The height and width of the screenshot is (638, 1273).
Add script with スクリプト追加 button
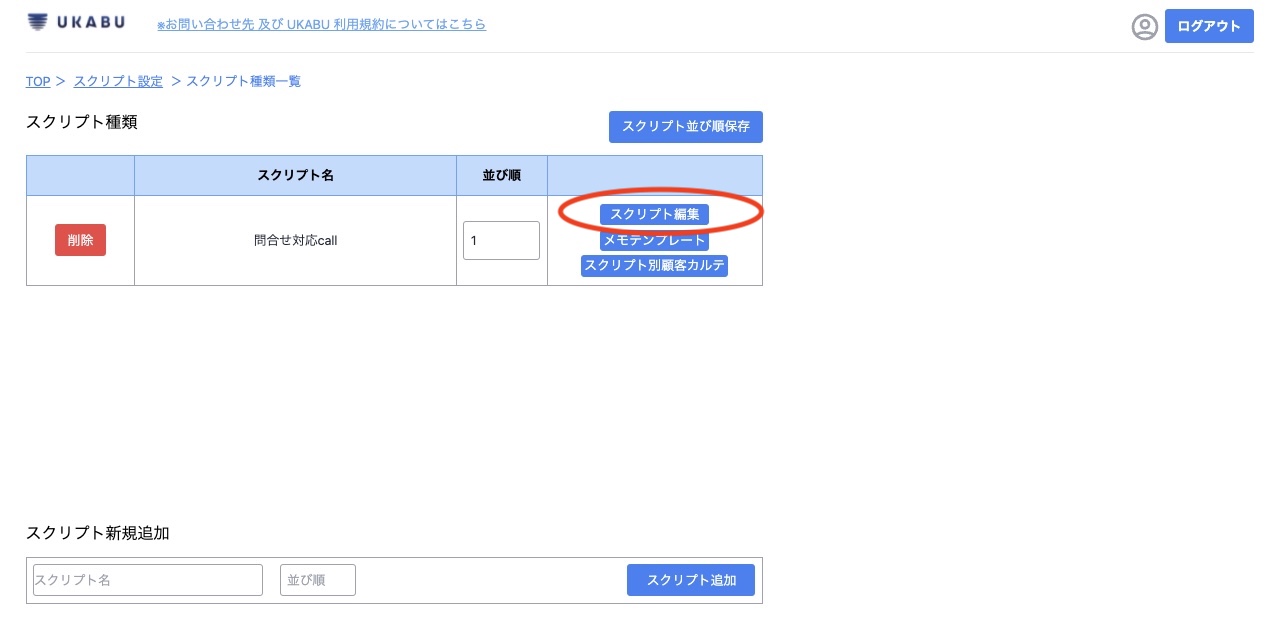[691, 580]
